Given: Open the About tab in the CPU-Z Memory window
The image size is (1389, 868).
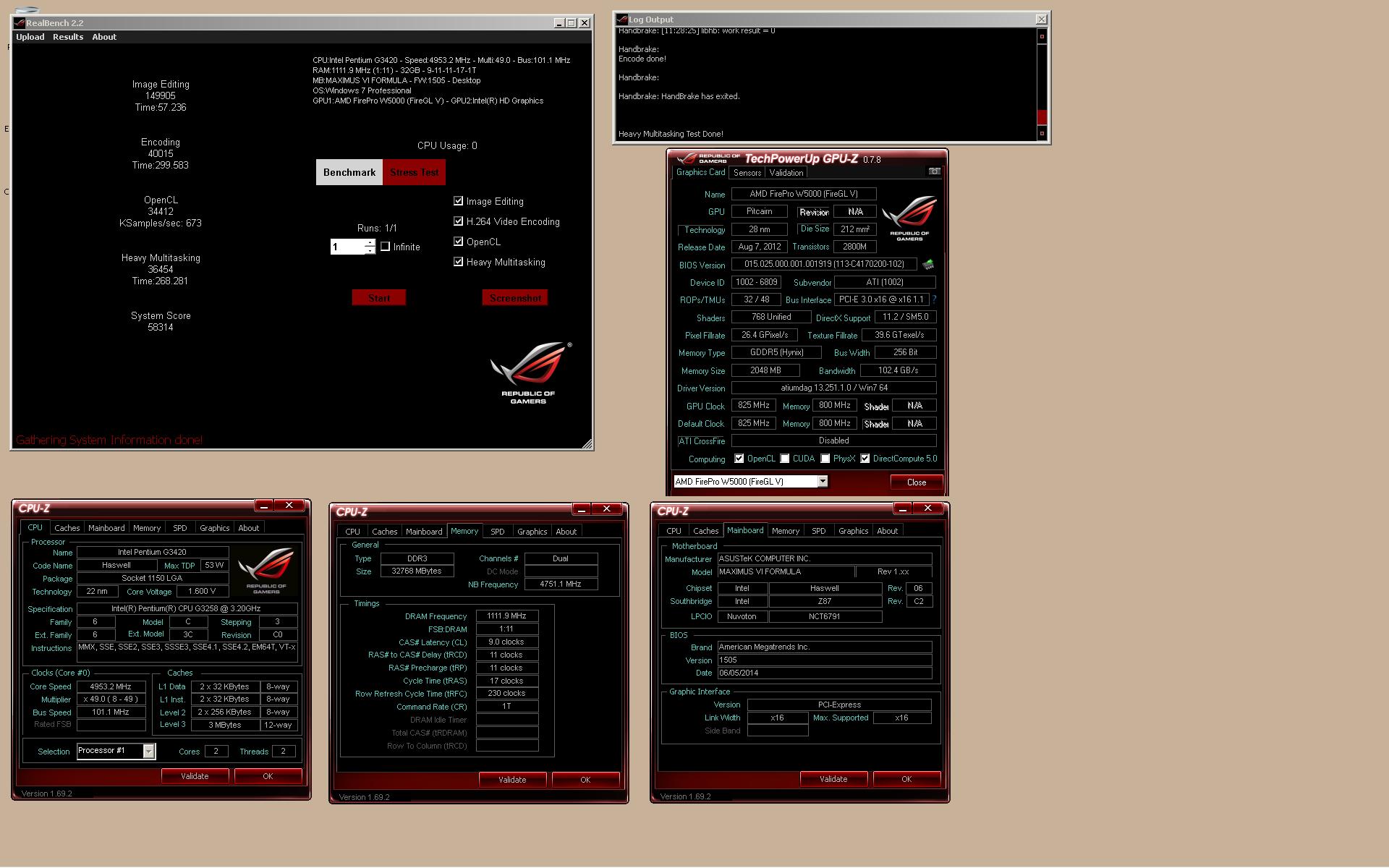Looking at the screenshot, I should (566, 532).
